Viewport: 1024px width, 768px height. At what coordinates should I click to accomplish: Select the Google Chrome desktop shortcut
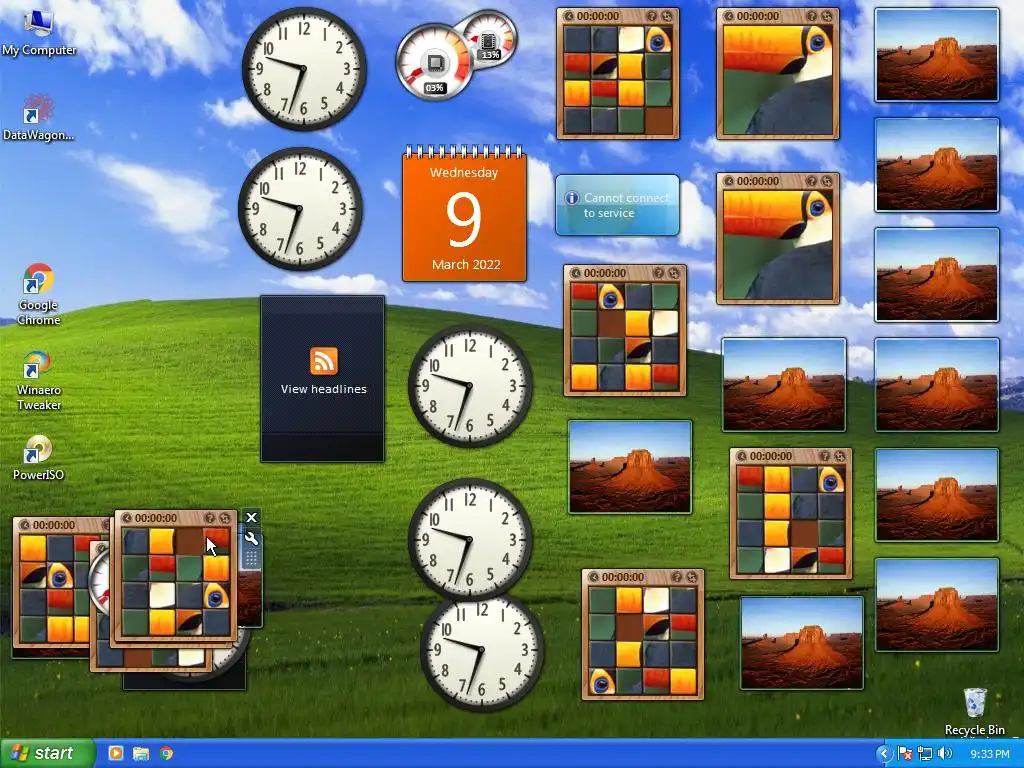click(39, 294)
